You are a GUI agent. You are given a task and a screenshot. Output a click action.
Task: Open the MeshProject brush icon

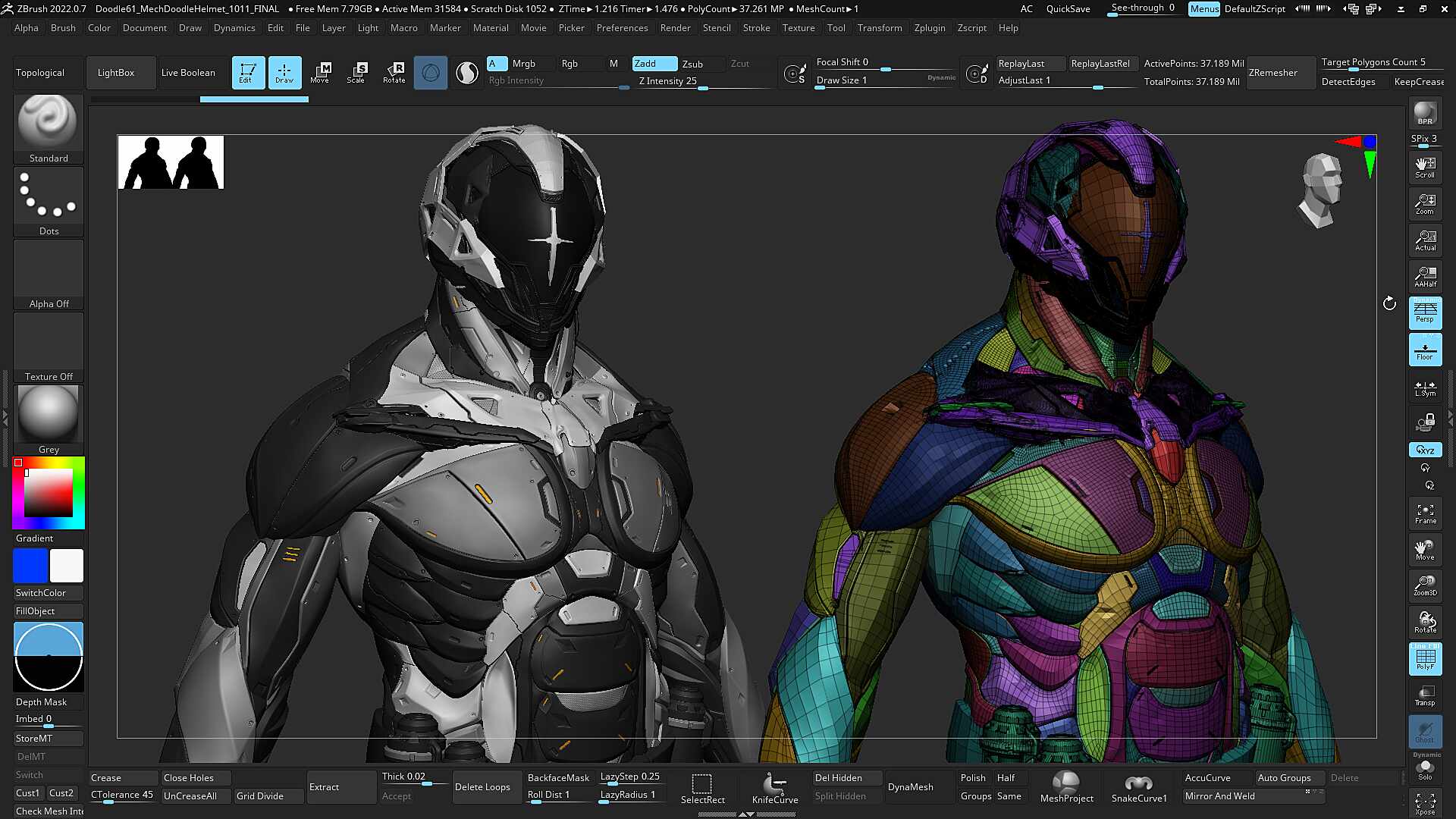[x=1066, y=787]
